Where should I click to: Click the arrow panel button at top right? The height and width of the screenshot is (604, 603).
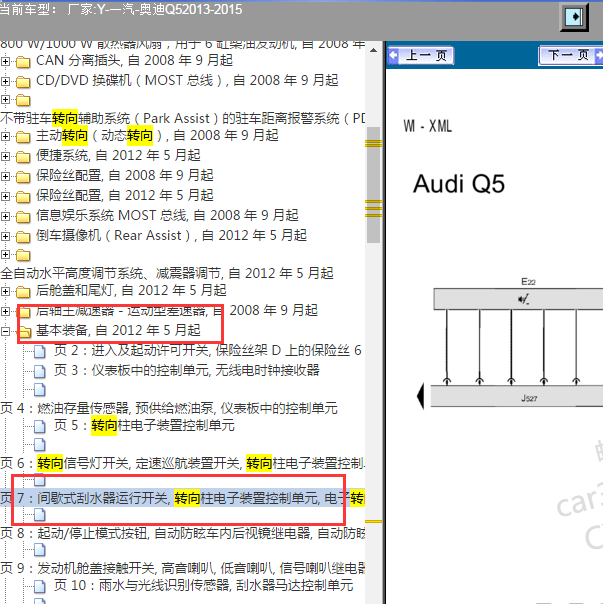(x=574, y=17)
